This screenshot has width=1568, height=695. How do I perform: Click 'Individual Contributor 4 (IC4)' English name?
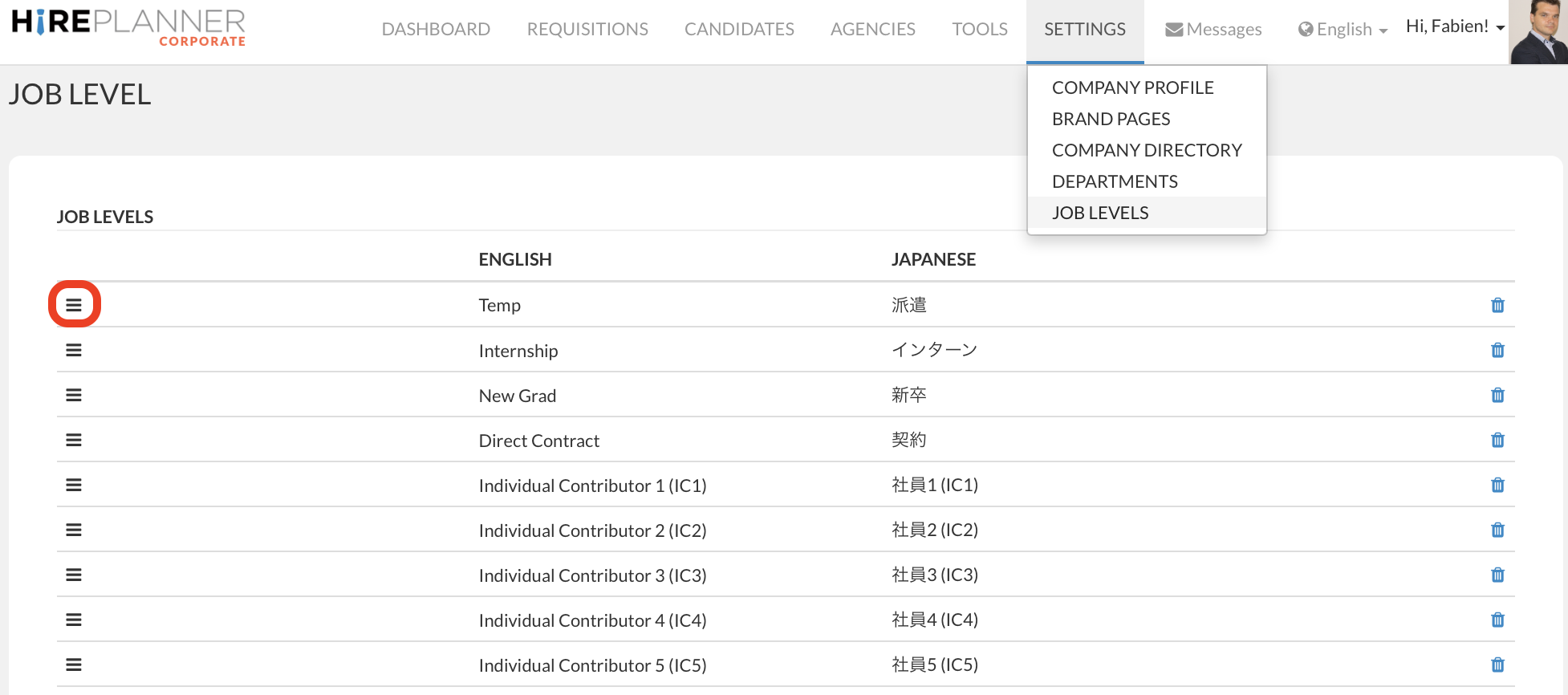[592, 620]
